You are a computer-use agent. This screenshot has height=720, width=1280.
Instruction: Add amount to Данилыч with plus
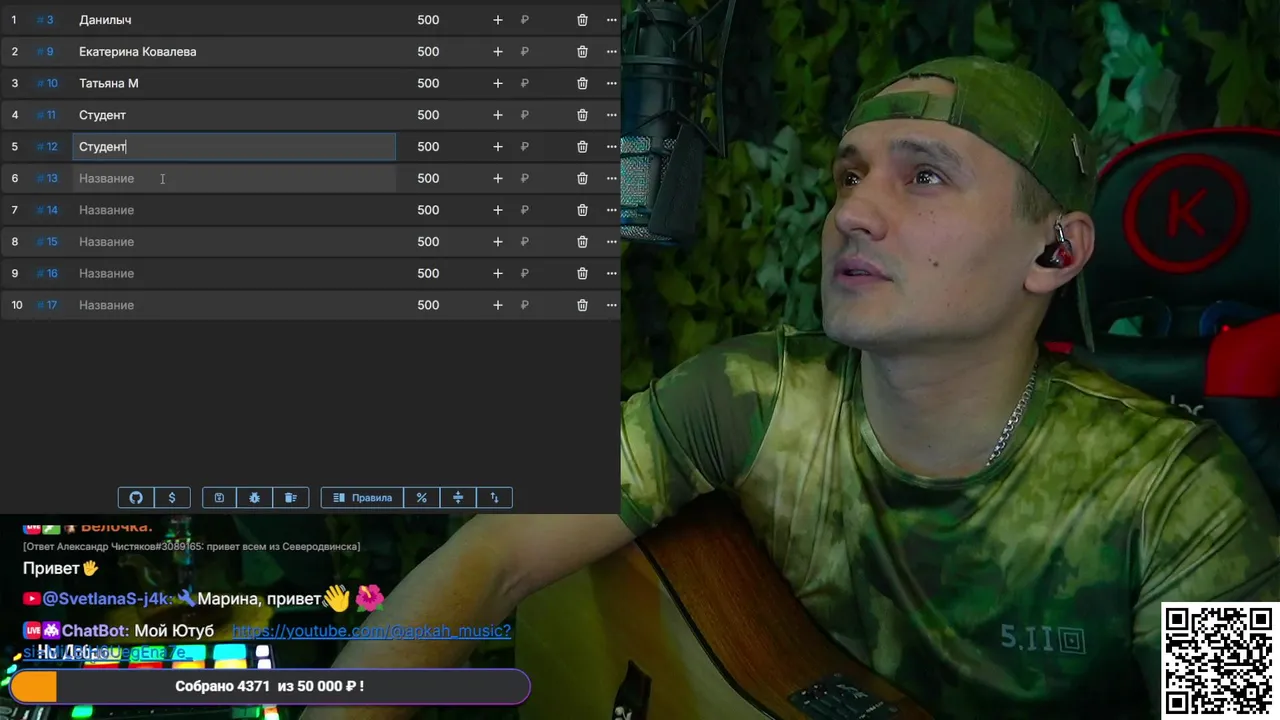[x=498, y=20]
